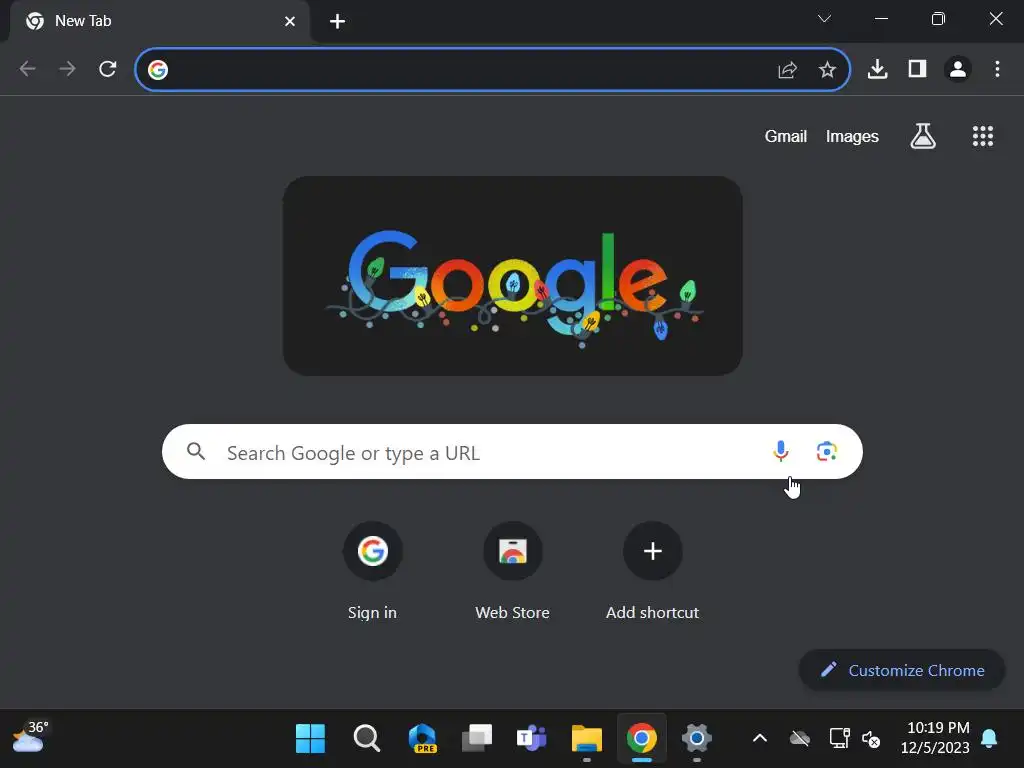
Task: Open the Sign in shortcut
Action: (372, 571)
